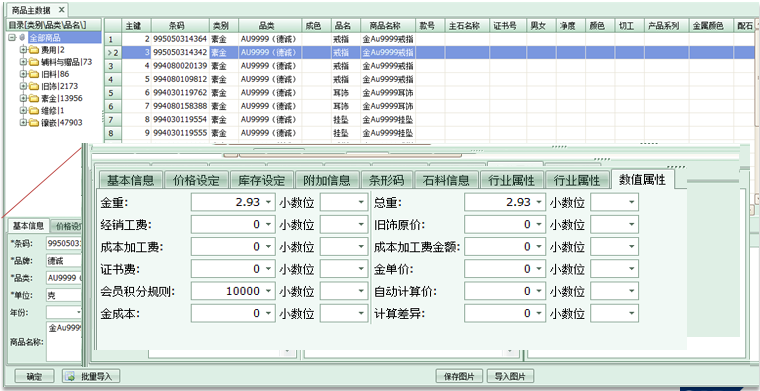Image resolution: width=760 pixels, height=391 pixels.
Task: Click the folder icon for 维修|1
Action: 34,110
